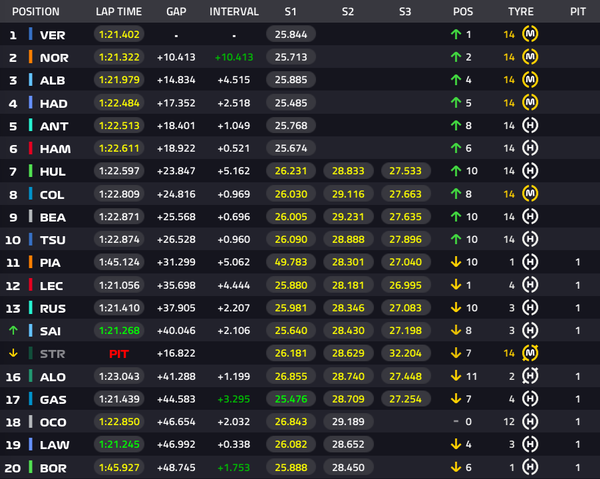
Task: Click the TYRE column header
Action: 521,11
